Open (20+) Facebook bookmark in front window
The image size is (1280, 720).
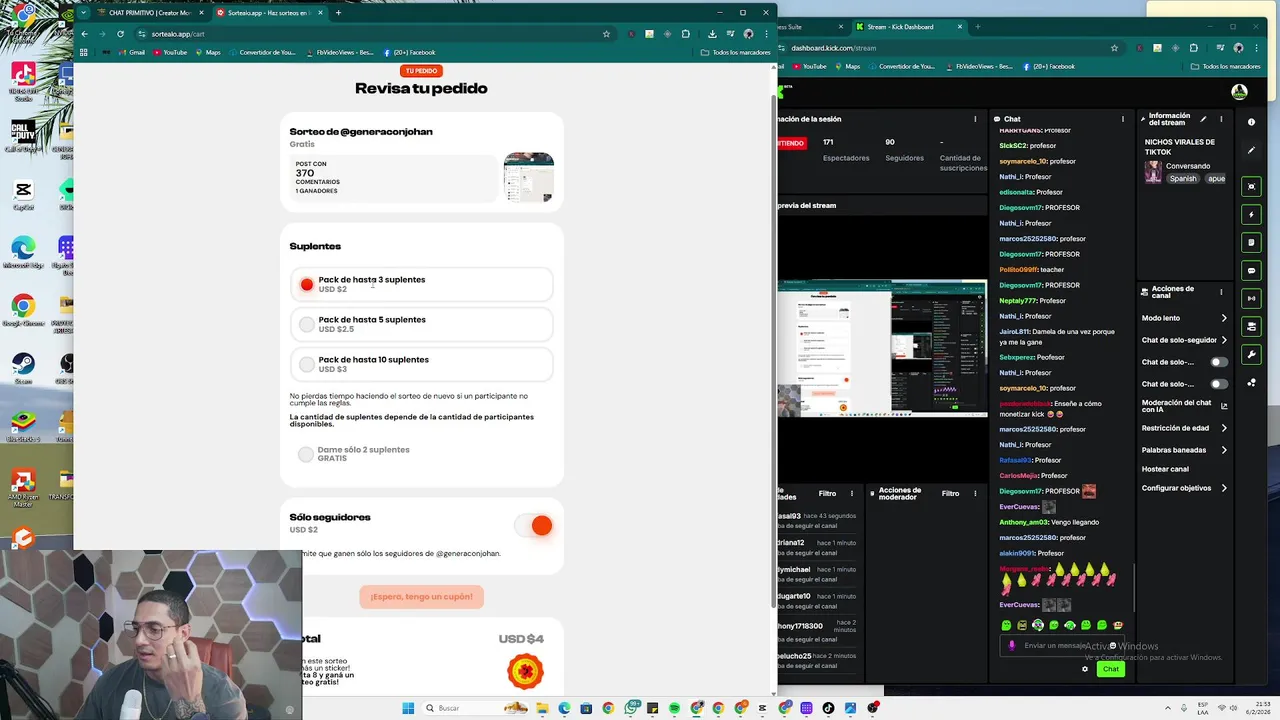[x=409, y=52]
